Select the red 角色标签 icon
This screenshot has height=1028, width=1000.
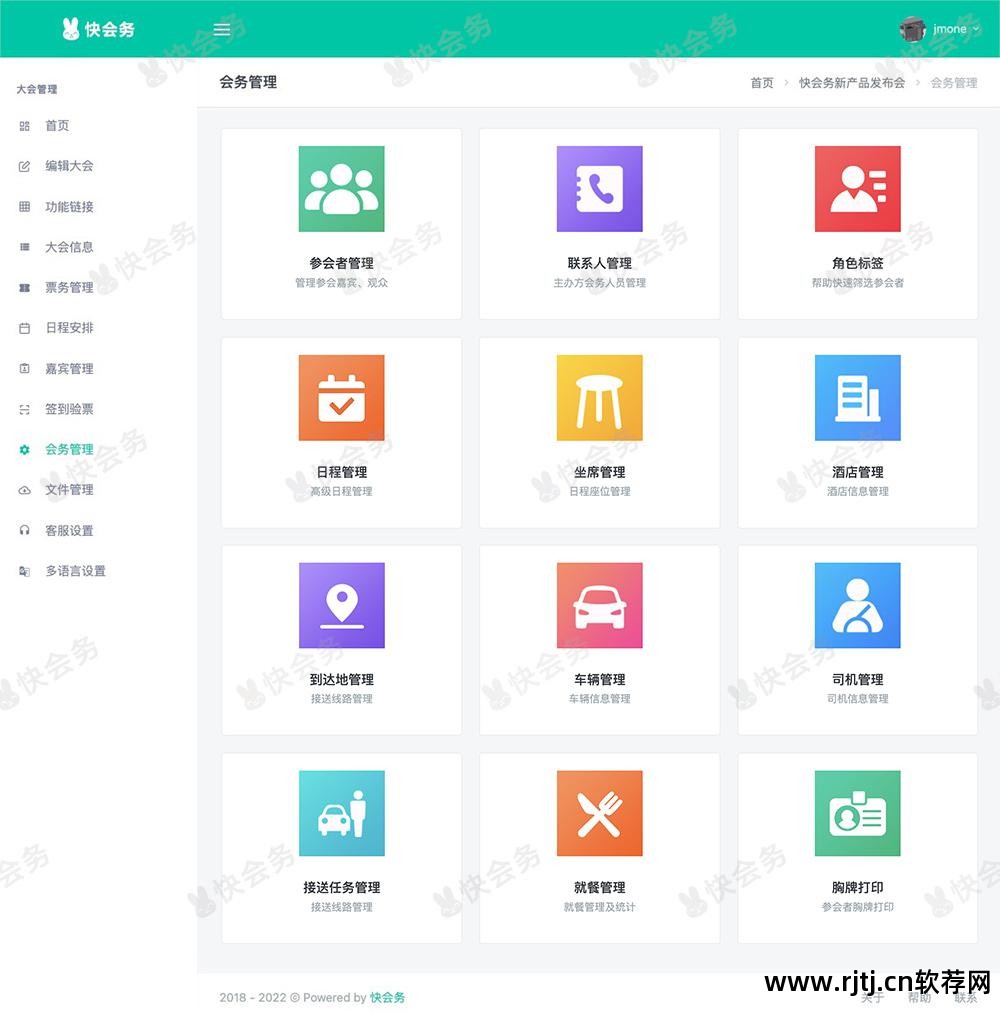[858, 189]
